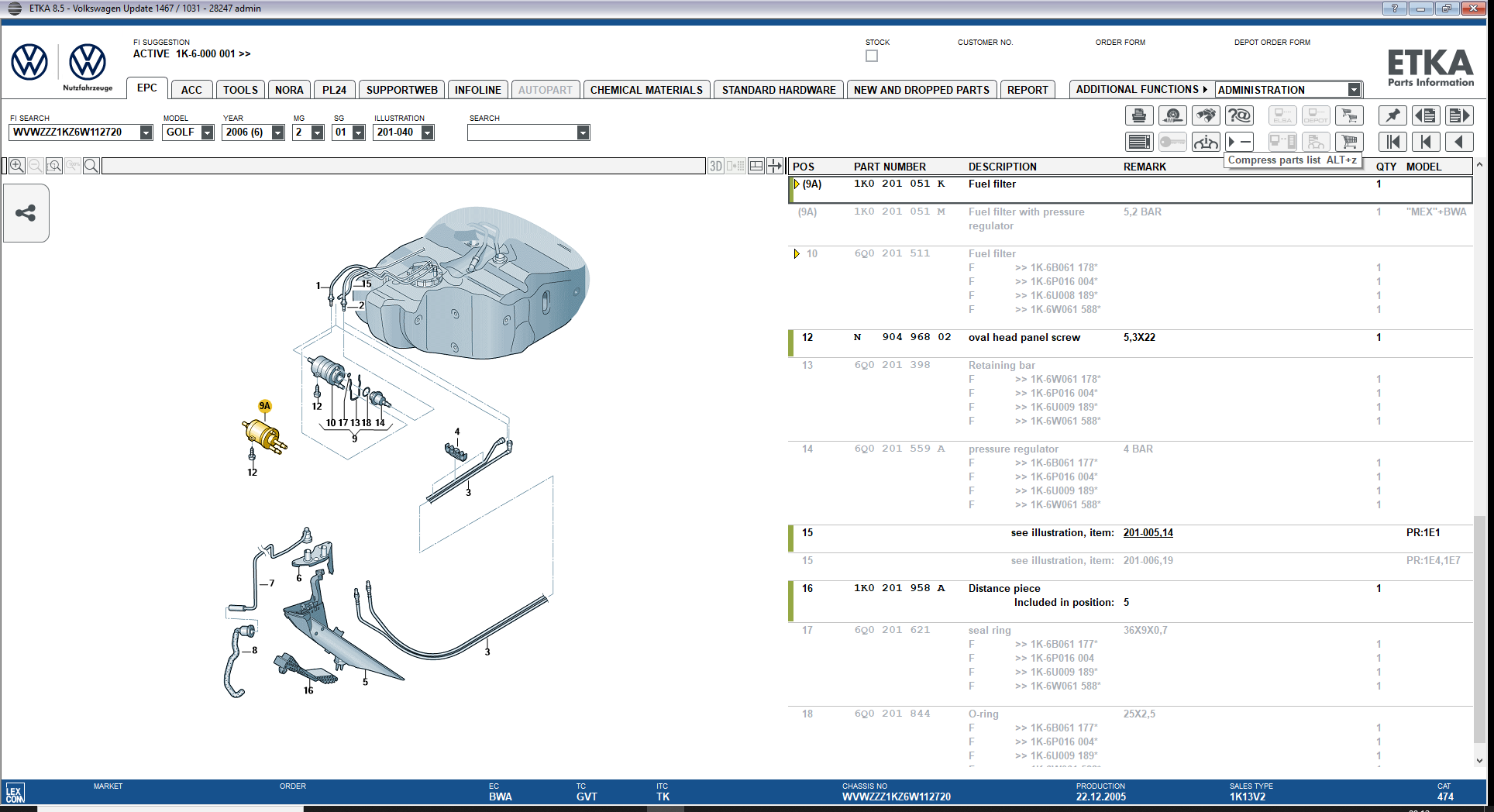Click the print icon in the toolbar

[x=1138, y=115]
